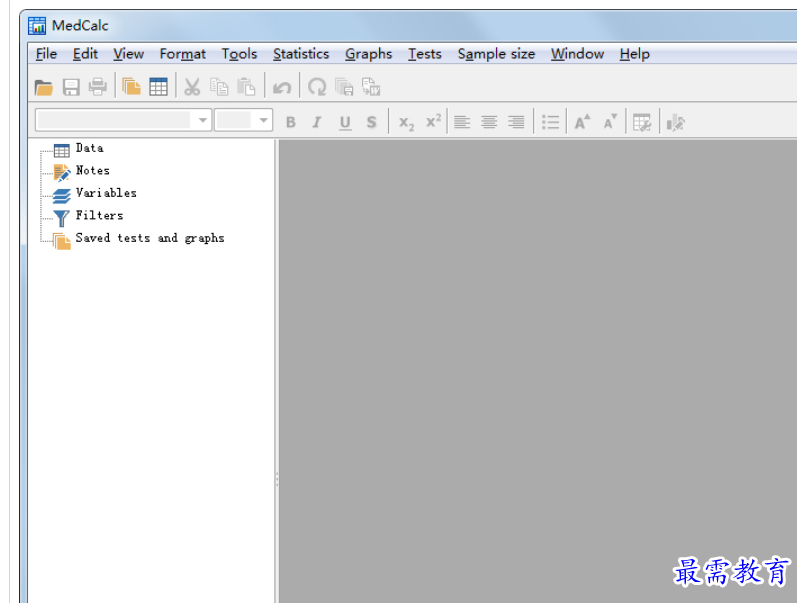Open the Statistics menu
Image resolution: width=797 pixels, height=603 pixels.
click(301, 54)
